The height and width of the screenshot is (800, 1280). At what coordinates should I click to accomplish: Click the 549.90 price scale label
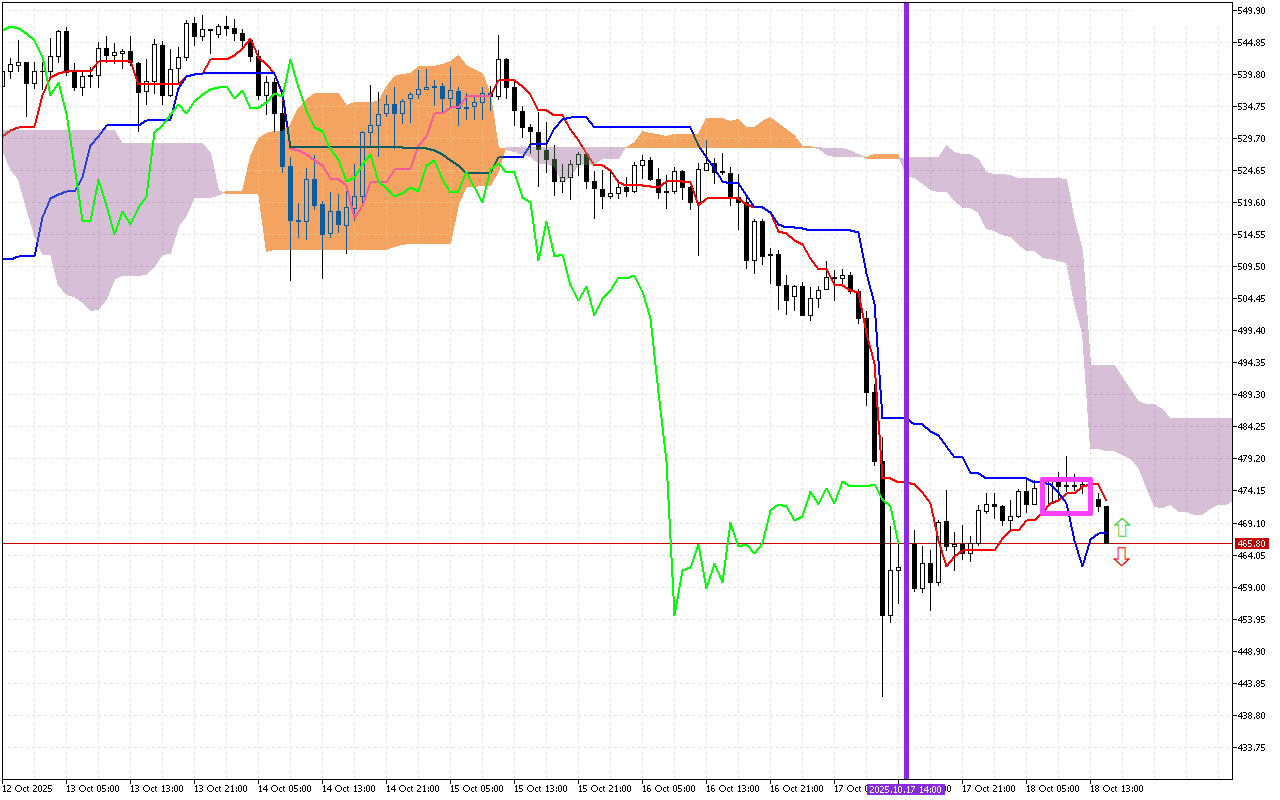pos(1252,10)
